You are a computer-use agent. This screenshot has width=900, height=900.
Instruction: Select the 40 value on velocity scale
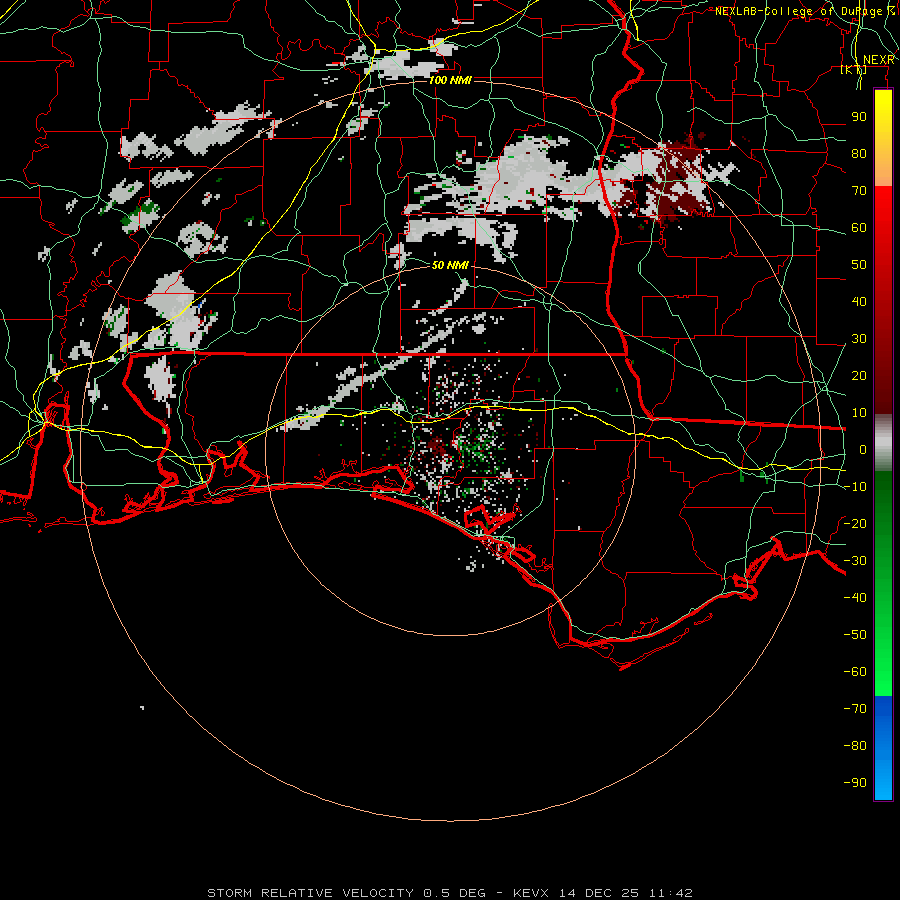859,302
